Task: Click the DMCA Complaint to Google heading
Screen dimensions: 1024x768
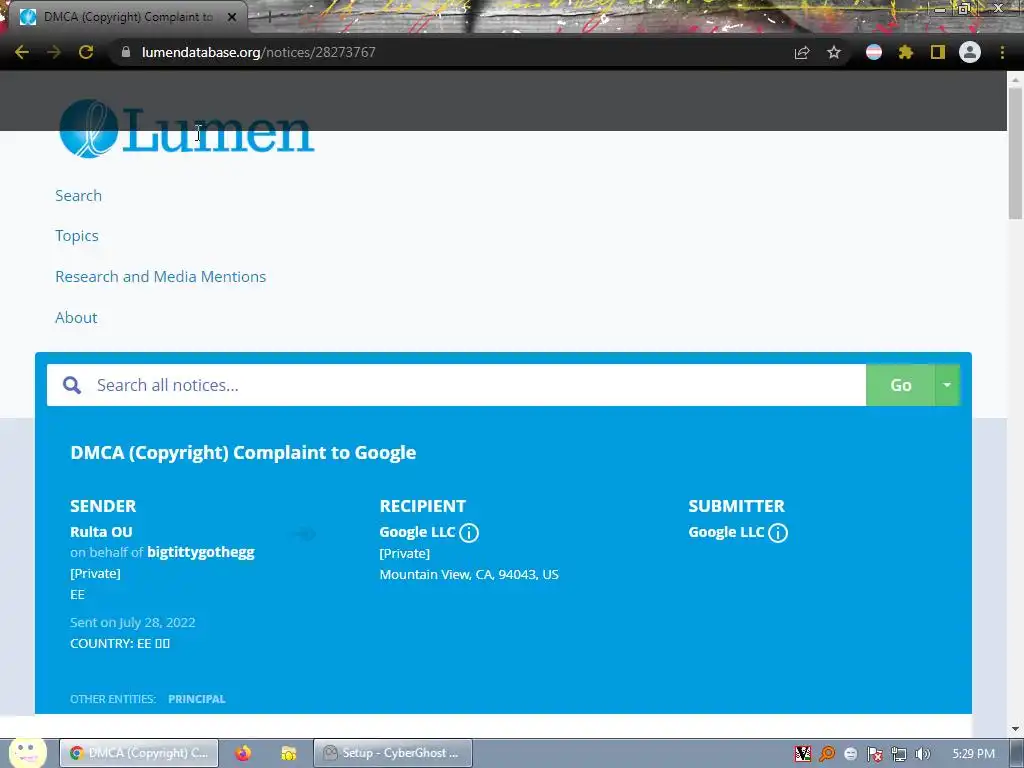Action: tap(243, 453)
